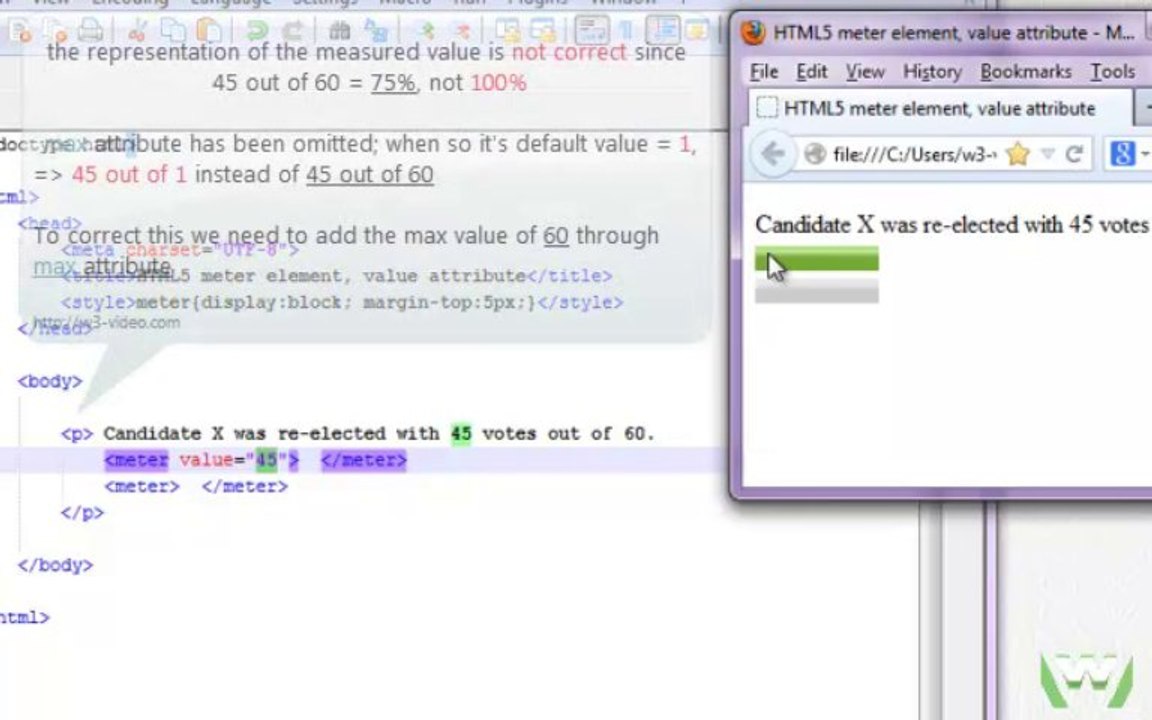Open the Firefox File menu

point(763,71)
